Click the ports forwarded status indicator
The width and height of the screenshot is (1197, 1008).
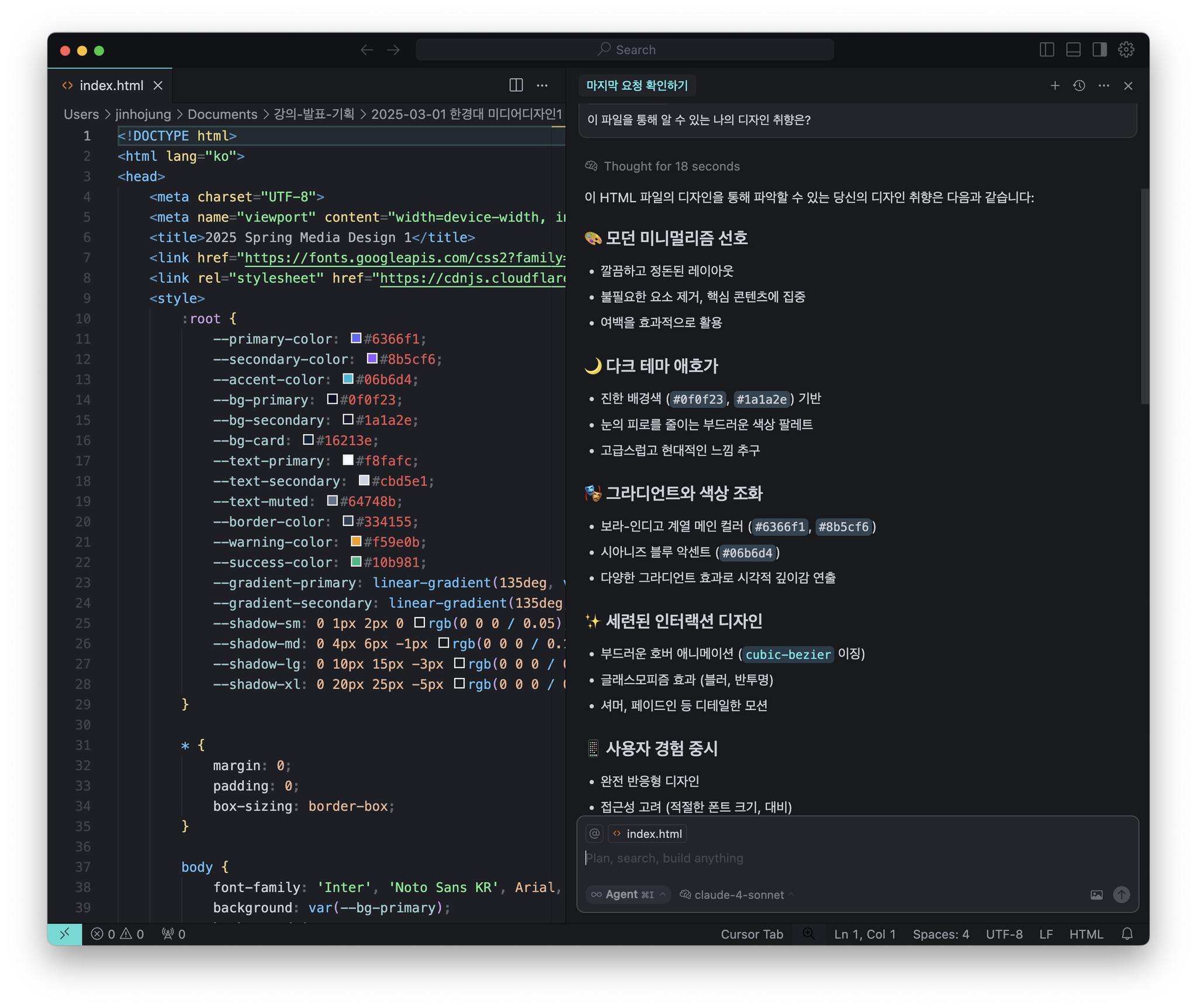click(x=174, y=934)
